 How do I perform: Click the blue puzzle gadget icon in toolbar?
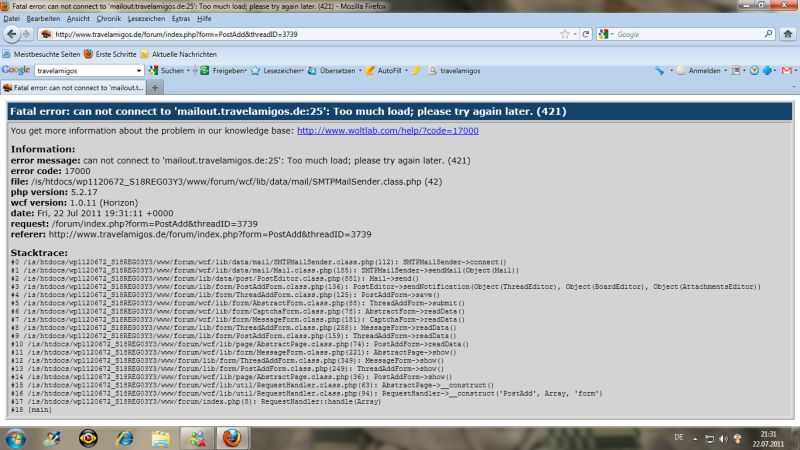[x=767, y=71]
